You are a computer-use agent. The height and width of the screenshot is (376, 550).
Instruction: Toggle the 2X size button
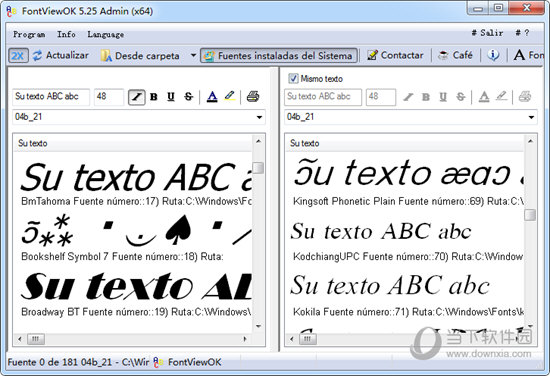18,56
